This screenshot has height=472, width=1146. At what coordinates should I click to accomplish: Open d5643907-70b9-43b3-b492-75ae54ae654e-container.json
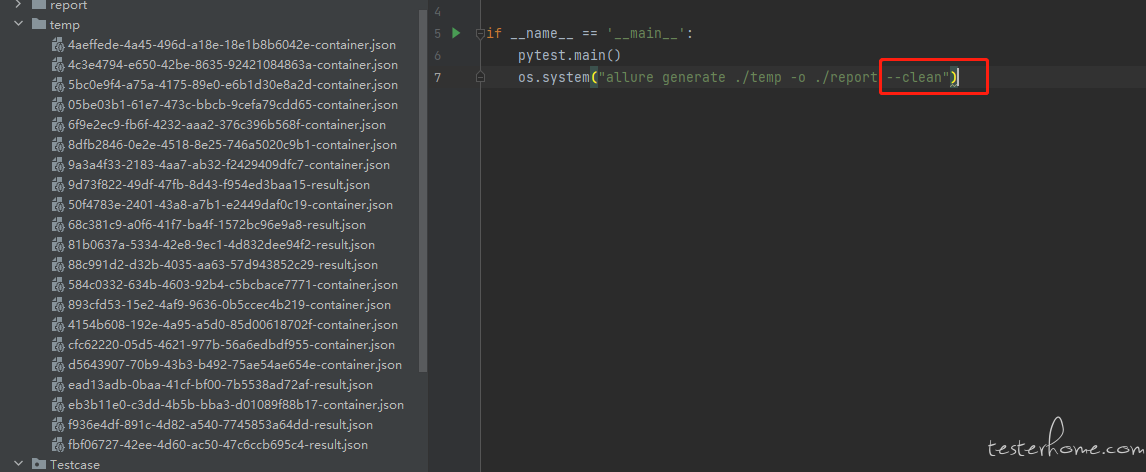[x=235, y=364]
